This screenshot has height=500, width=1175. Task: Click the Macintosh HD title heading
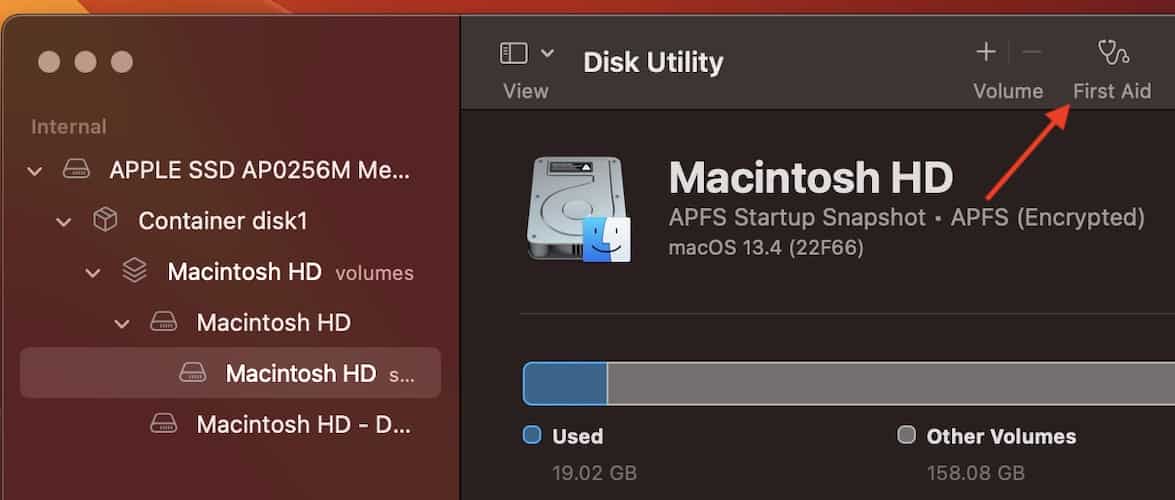(x=810, y=178)
